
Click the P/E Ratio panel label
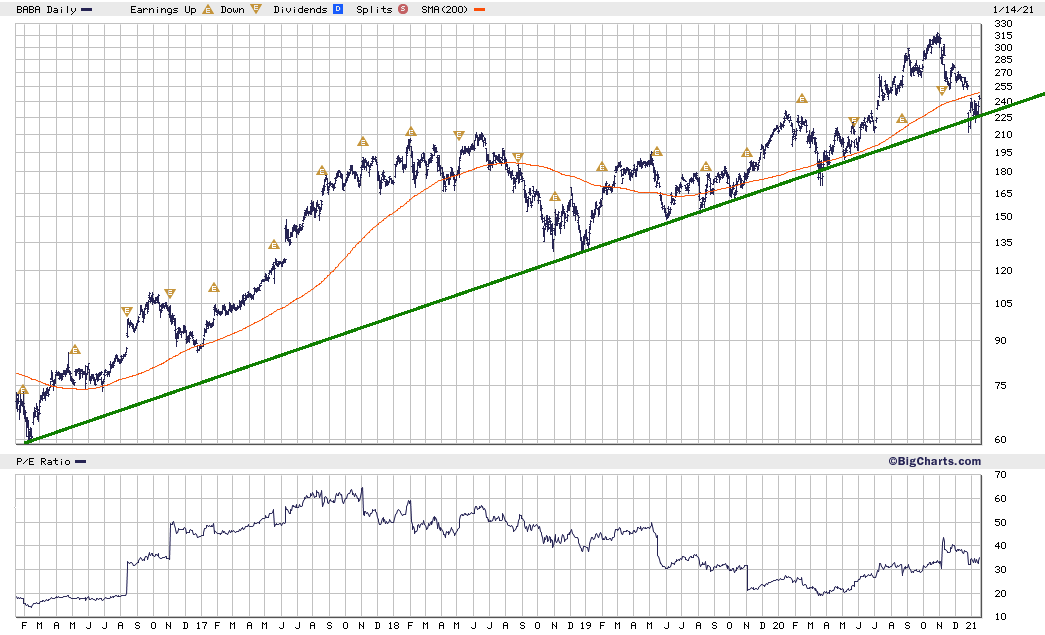(x=43, y=462)
